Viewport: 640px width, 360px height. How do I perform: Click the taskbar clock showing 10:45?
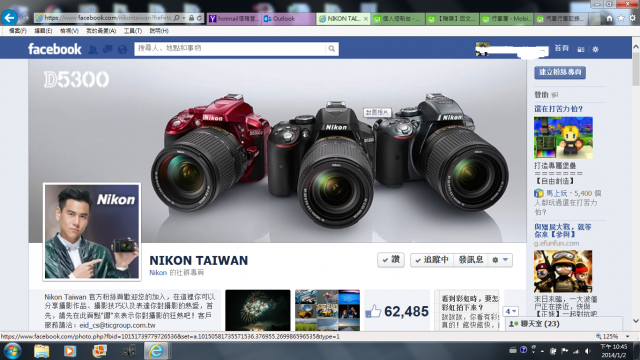click(613, 351)
